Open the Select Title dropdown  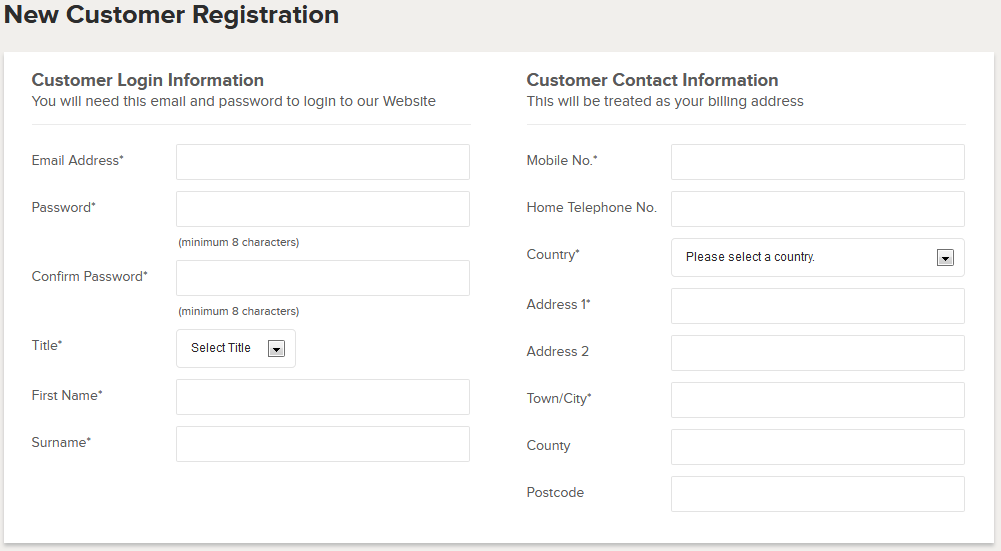tap(236, 348)
